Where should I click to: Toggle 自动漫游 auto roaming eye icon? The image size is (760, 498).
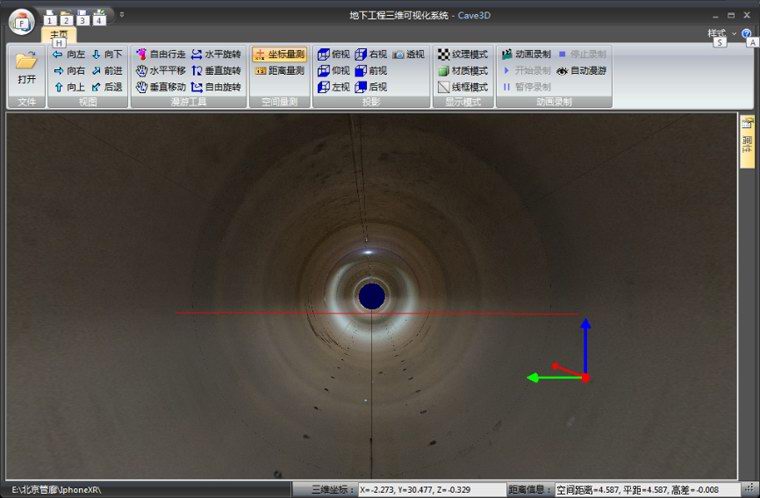582,71
